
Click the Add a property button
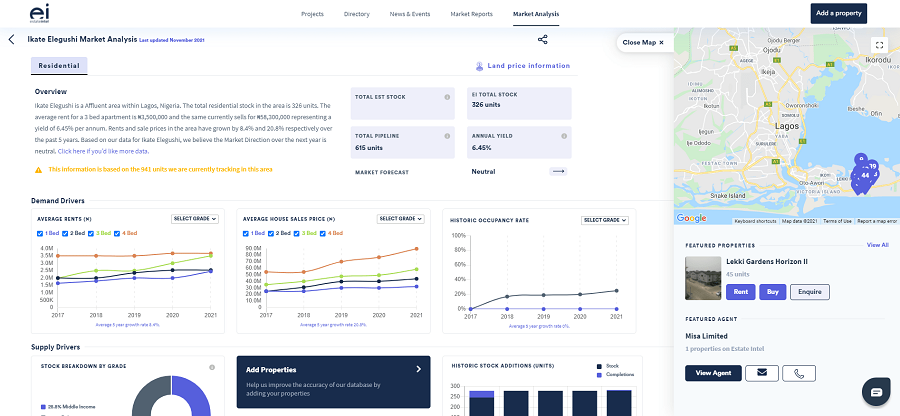(x=839, y=13)
